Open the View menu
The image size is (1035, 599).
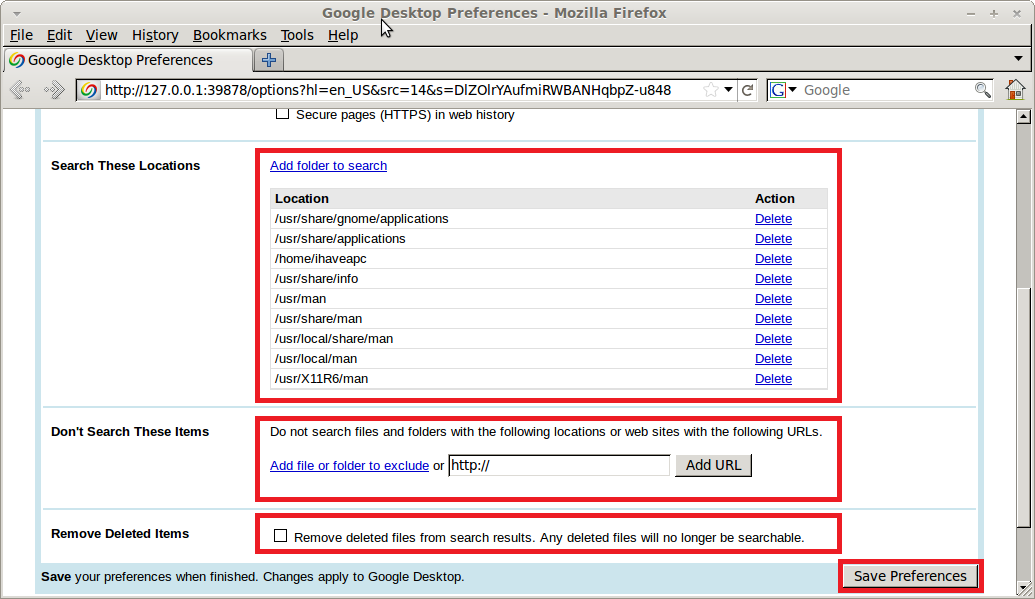point(102,35)
